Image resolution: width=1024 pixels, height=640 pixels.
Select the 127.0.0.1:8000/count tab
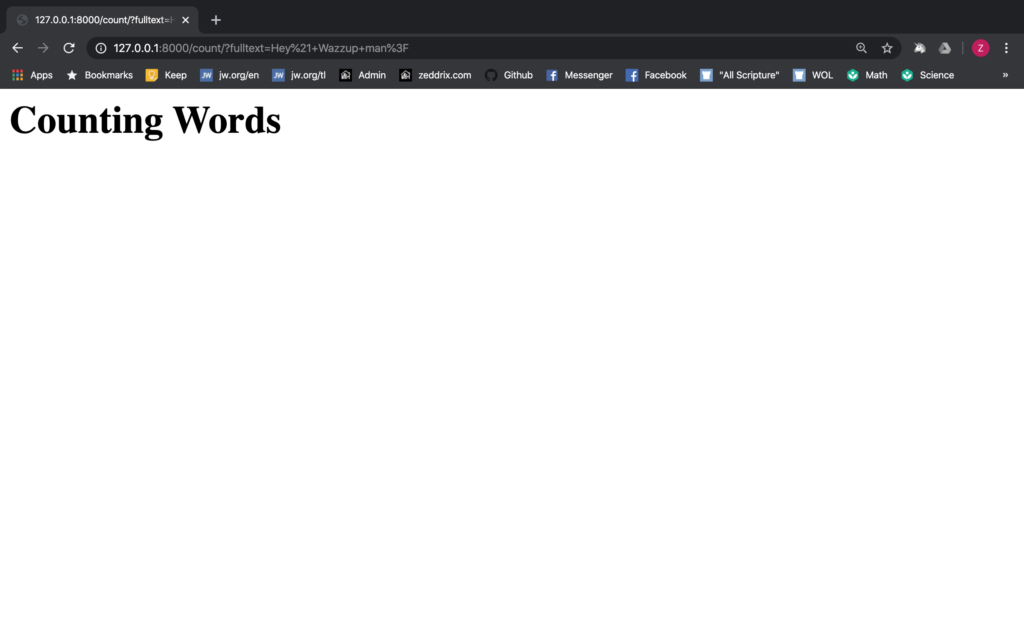pos(103,20)
